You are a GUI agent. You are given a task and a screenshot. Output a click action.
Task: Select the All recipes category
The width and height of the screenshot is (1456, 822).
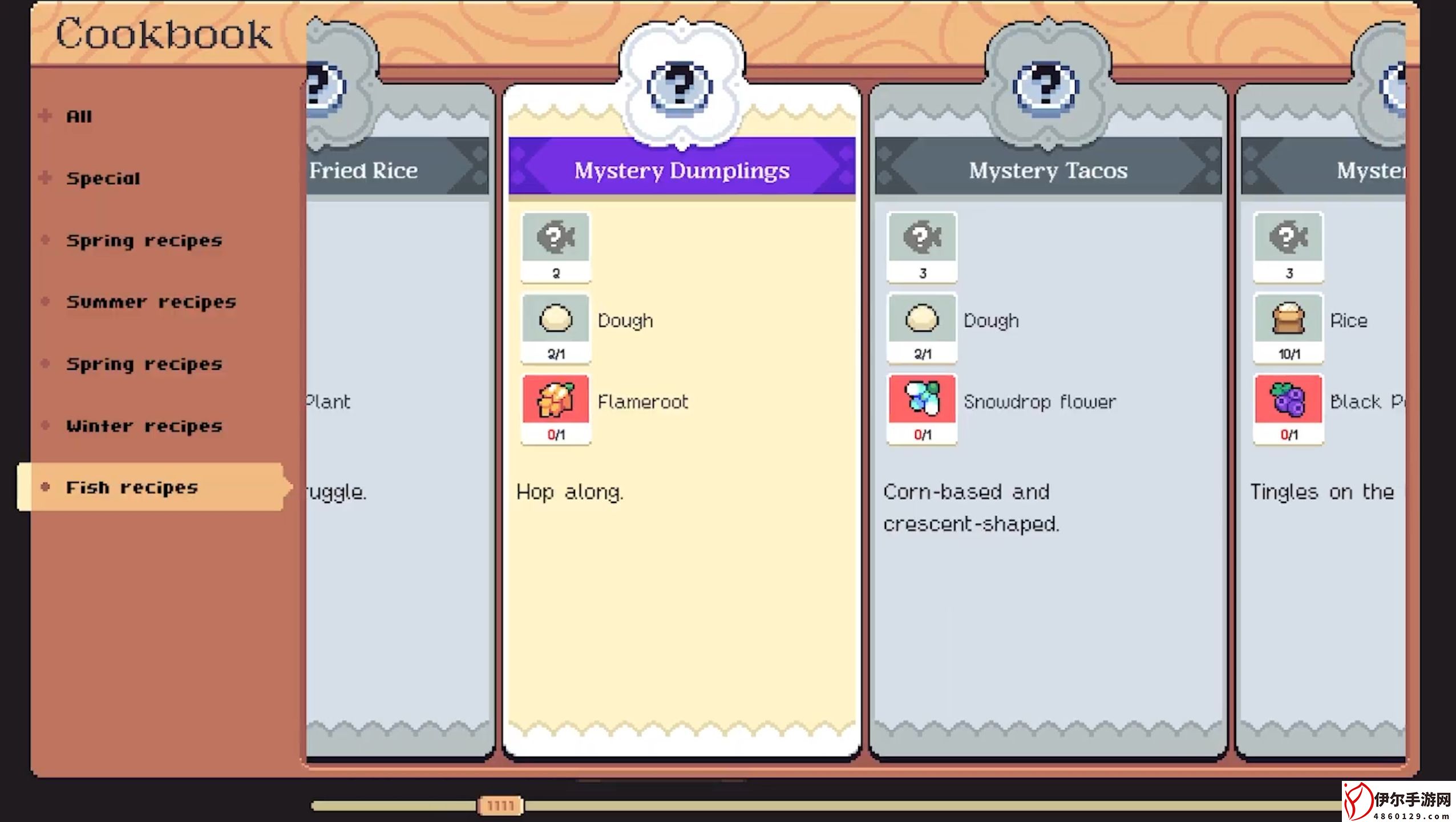click(x=80, y=115)
